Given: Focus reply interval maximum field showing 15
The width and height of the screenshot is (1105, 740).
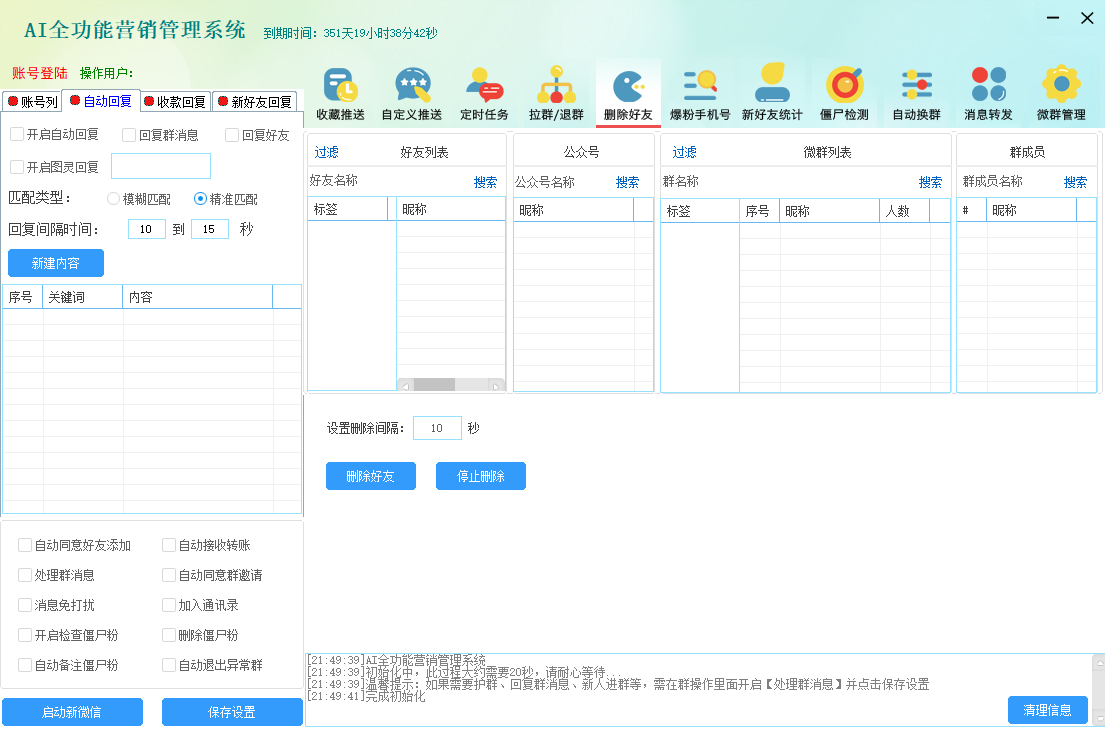Looking at the screenshot, I should click(x=210, y=229).
